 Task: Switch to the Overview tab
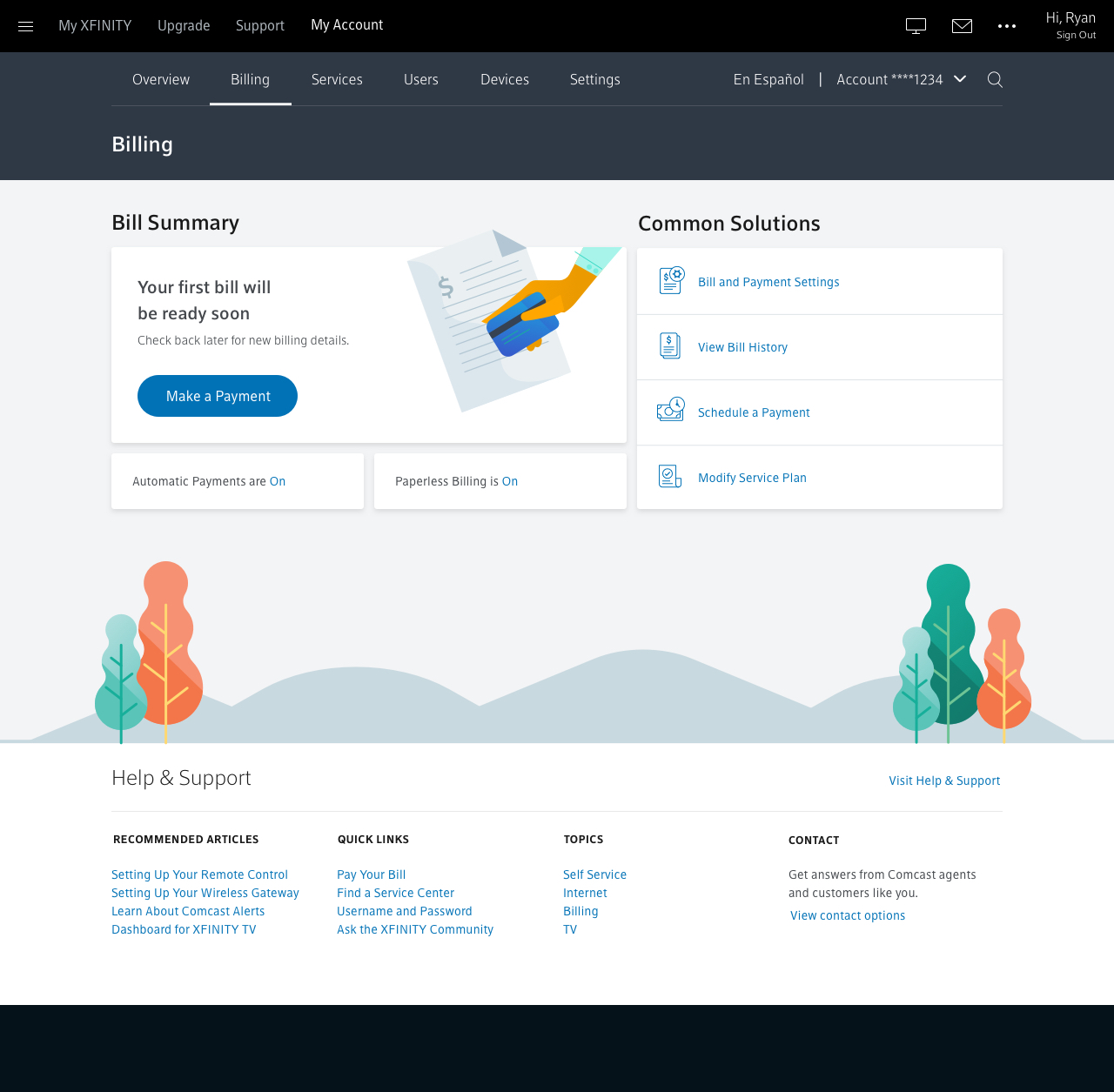161,79
